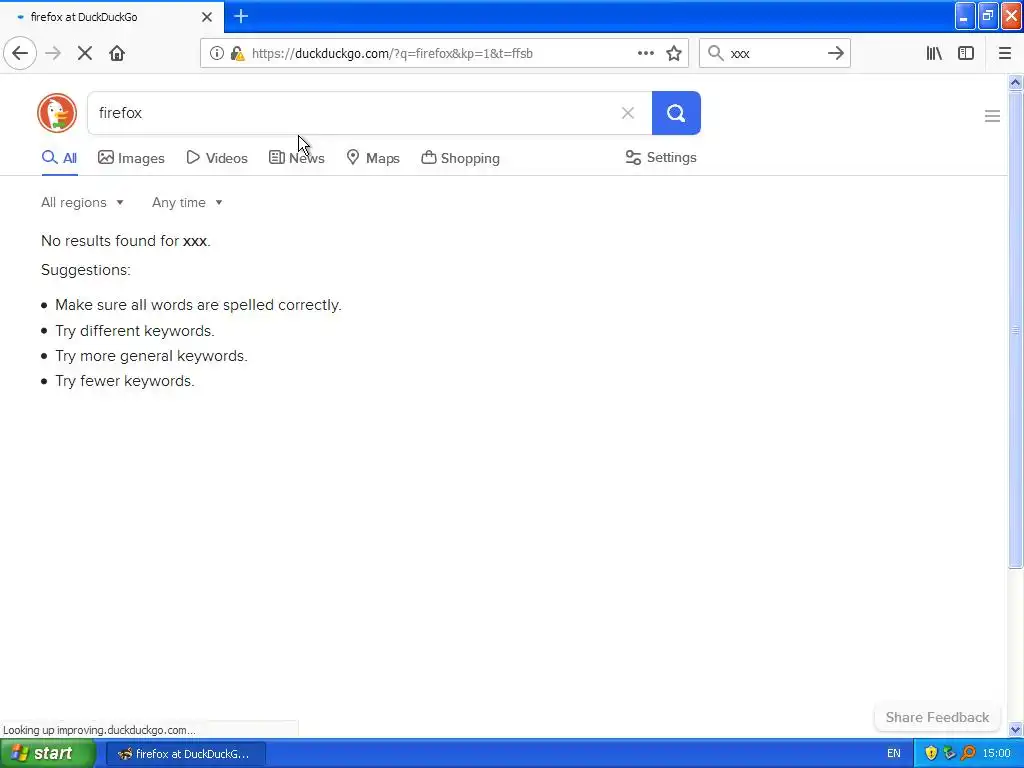
Task: Click the xxx browser search box
Action: click(775, 54)
